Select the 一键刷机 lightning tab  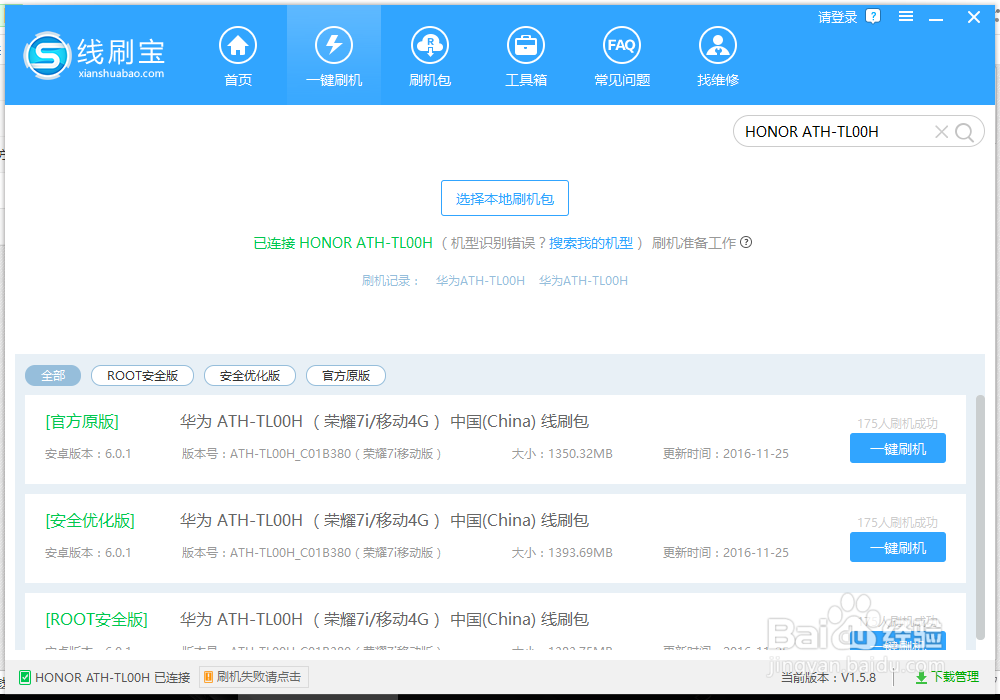[334, 57]
